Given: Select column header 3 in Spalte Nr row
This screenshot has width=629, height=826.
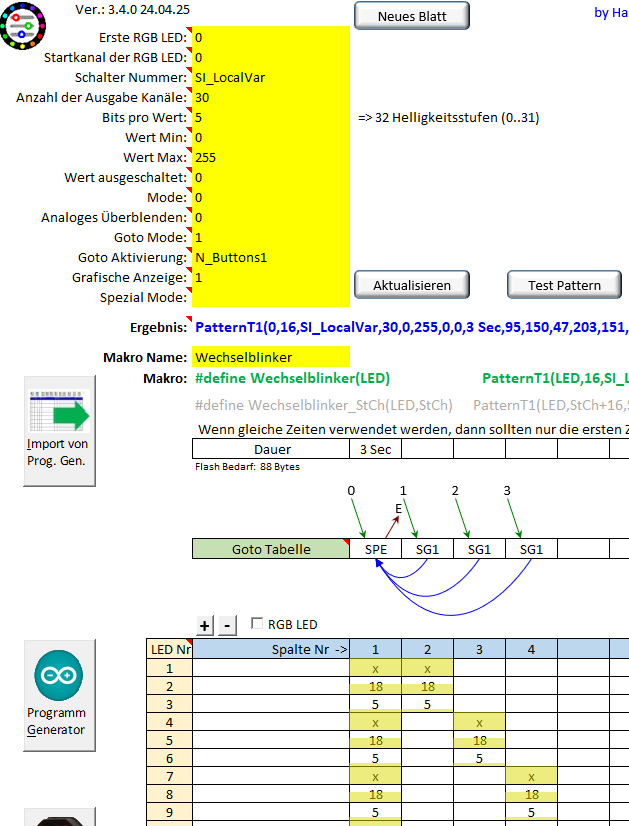Looking at the screenshot, I should pos(479,649).
